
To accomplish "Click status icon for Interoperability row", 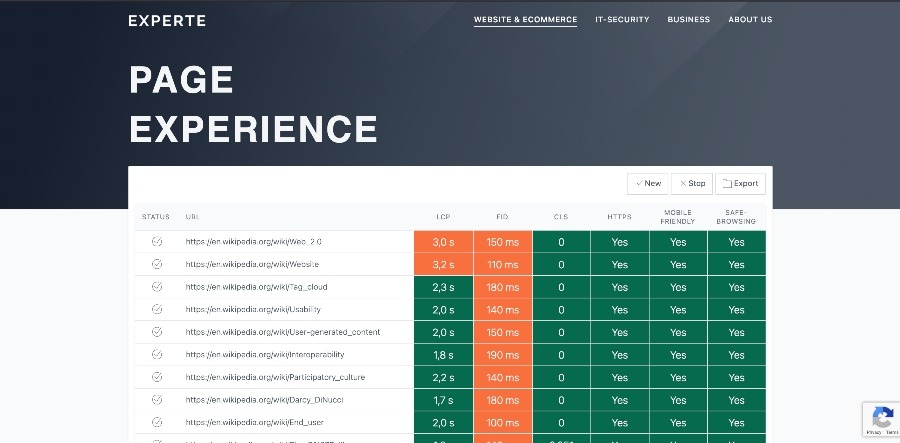I will click(157, 355).
